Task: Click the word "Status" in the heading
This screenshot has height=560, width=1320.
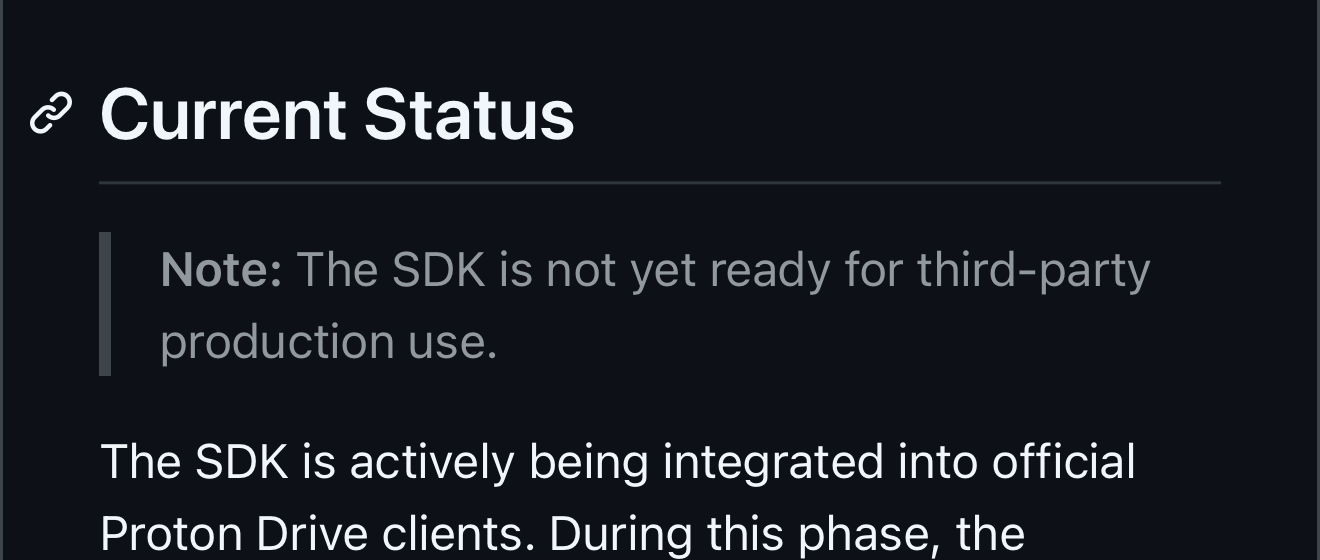Action: pyautogui.click(x=469, y=114)
